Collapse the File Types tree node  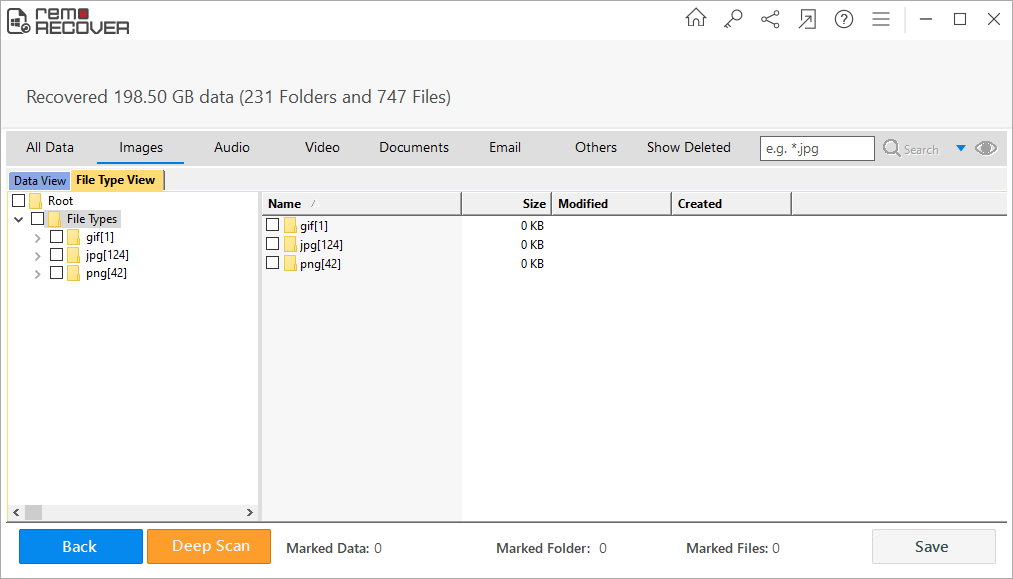[x=19, y=219]
